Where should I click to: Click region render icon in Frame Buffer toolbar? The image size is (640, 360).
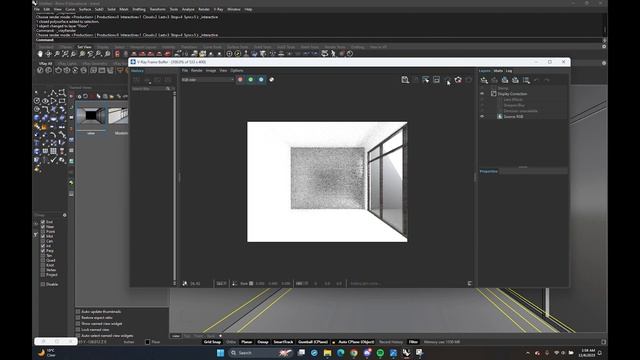[436, 80]
